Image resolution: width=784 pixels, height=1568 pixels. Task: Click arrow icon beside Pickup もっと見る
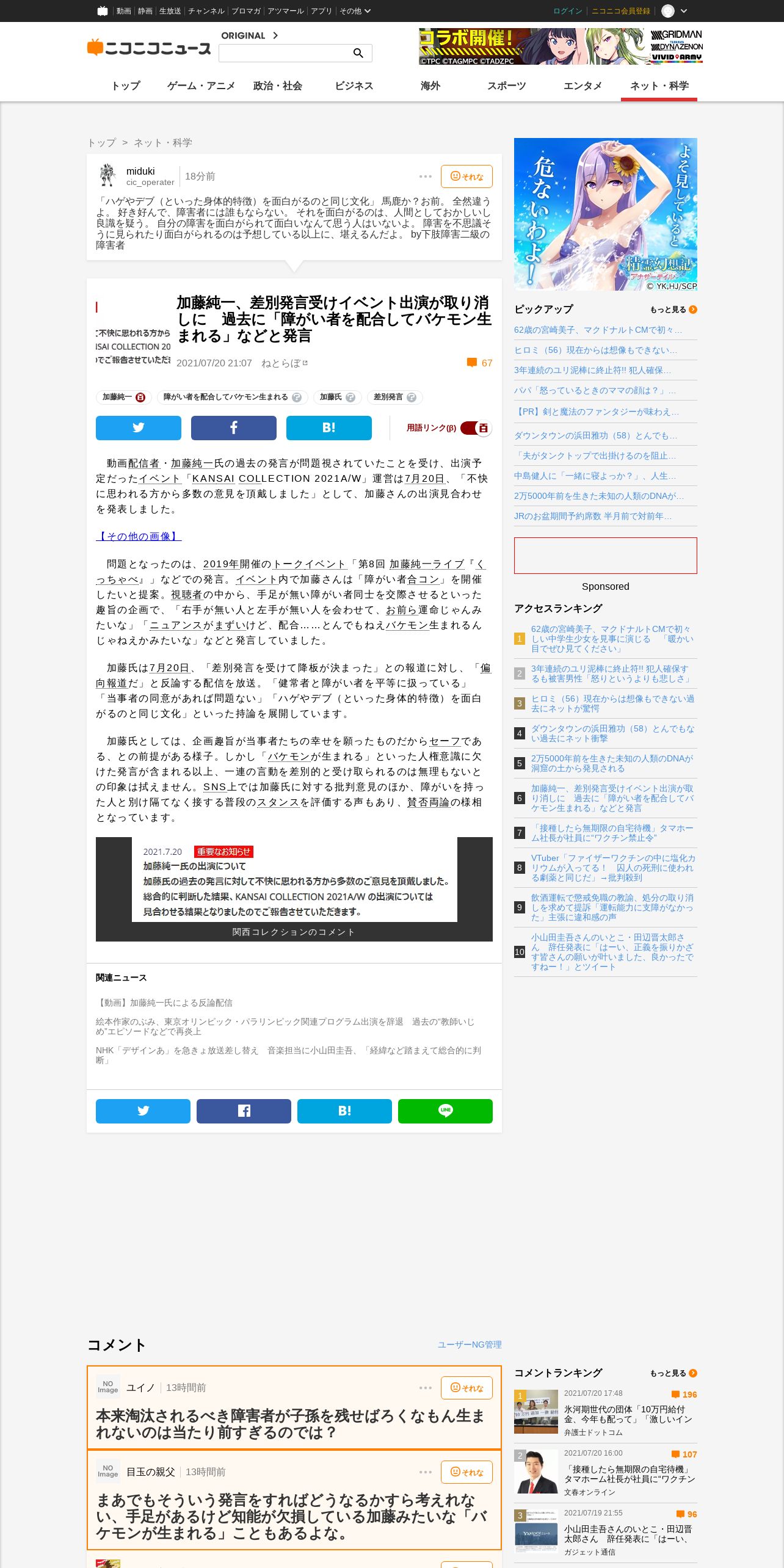click(x=693, y=310)
